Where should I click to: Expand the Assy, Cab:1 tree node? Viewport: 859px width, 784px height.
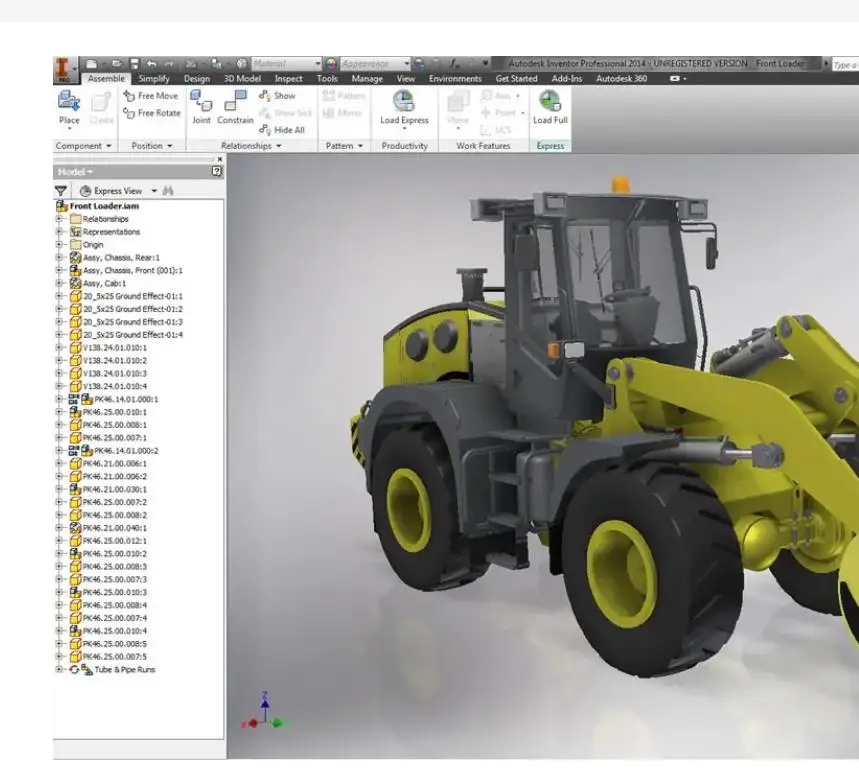pyautogui.click(x=59, y=284)
